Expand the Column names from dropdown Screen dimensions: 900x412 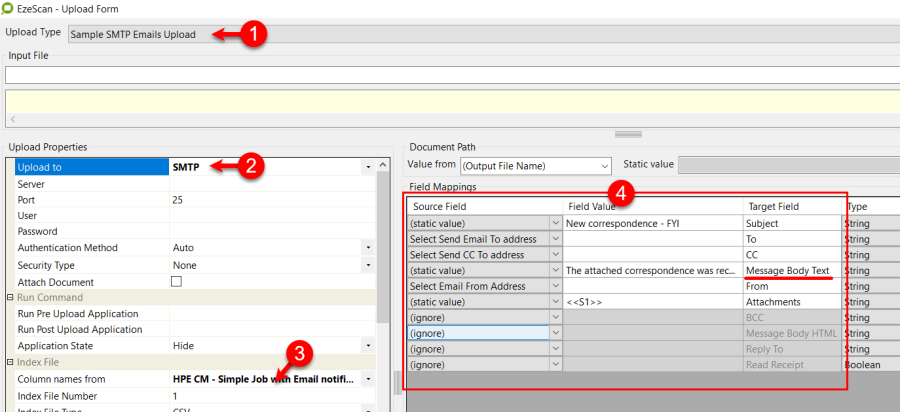(x=367, y=380)
